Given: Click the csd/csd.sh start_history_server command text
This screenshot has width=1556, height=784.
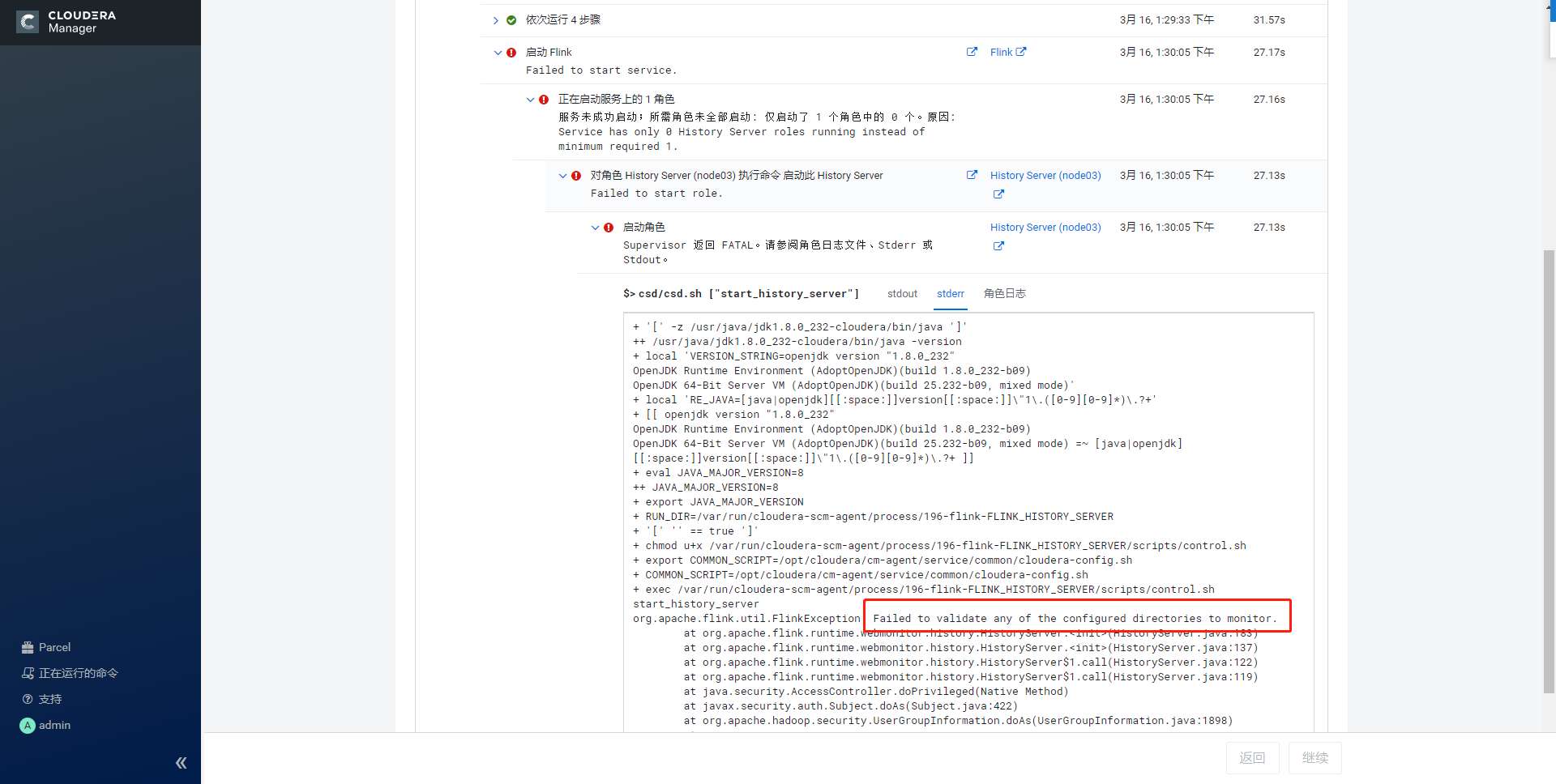Looking at the screenshot, I should pyautogui.click(x=741, y=294).
